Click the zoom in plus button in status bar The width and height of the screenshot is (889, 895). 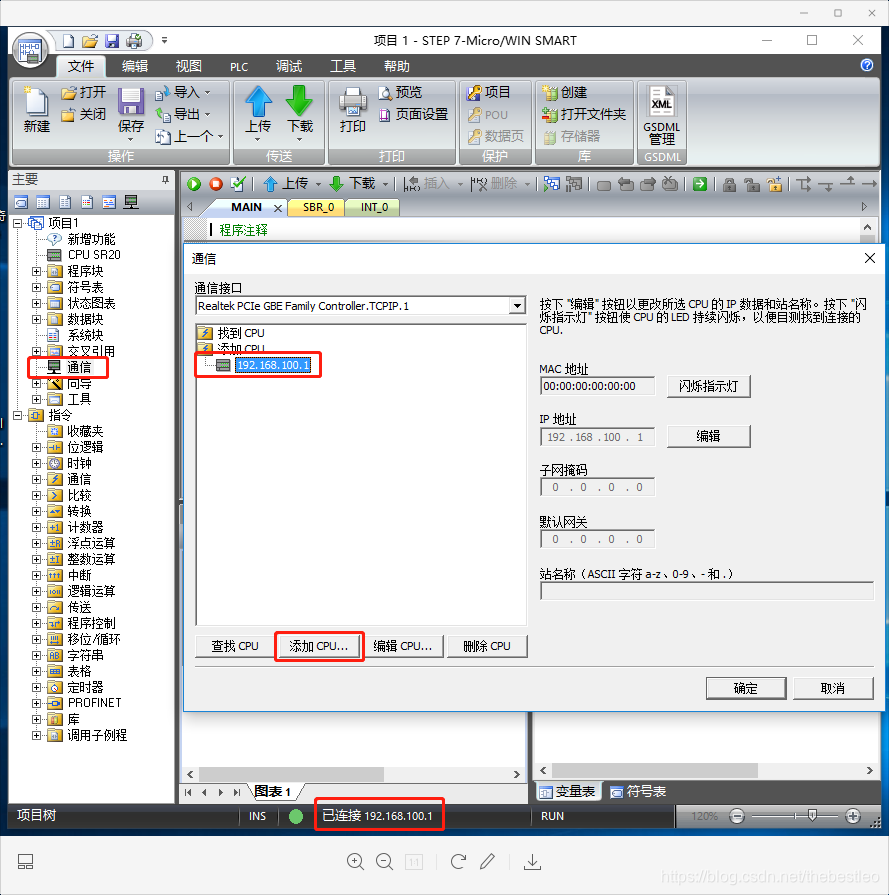[x=853, y=816]
